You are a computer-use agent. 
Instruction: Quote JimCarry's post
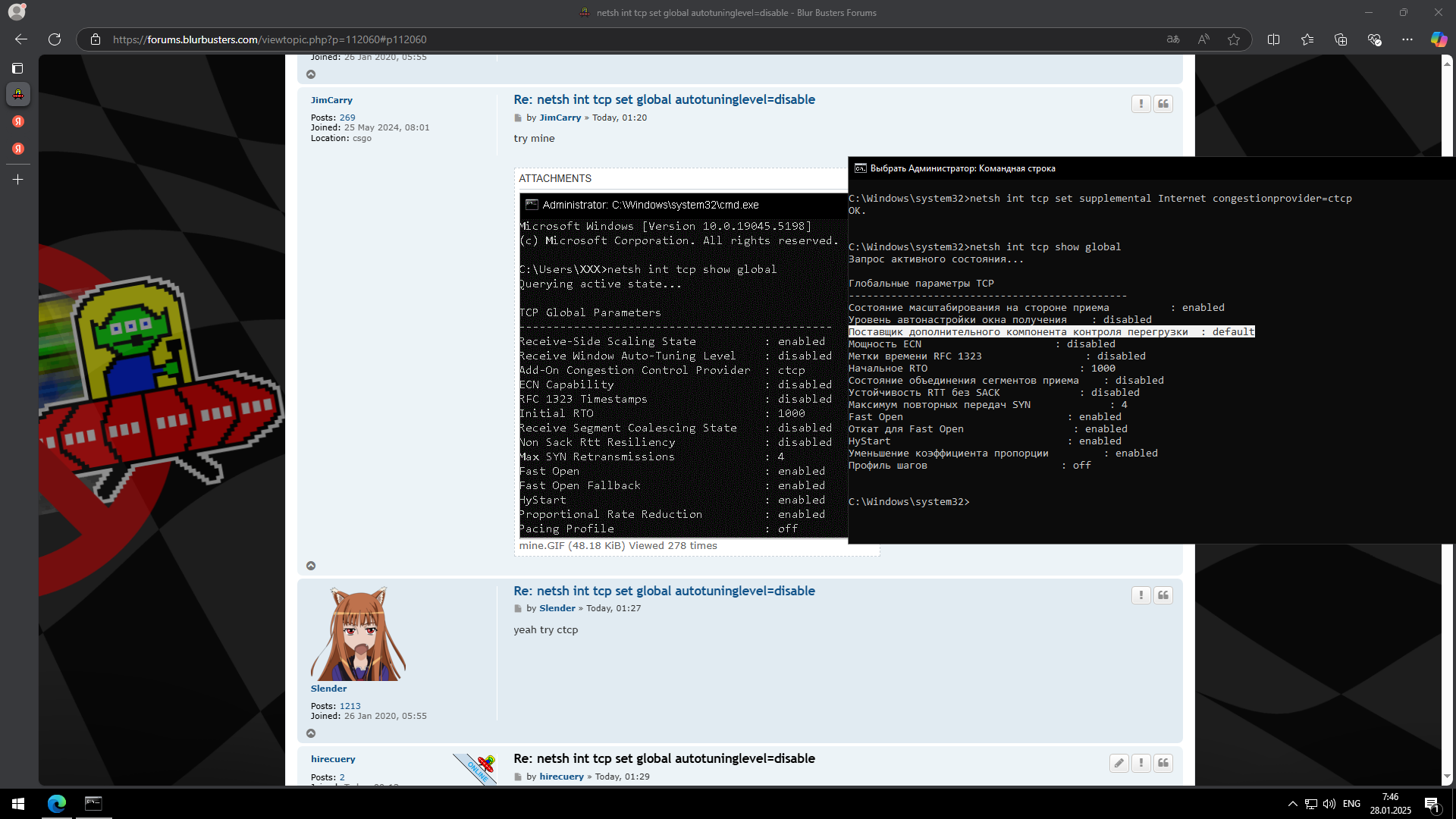(1163, 104)
